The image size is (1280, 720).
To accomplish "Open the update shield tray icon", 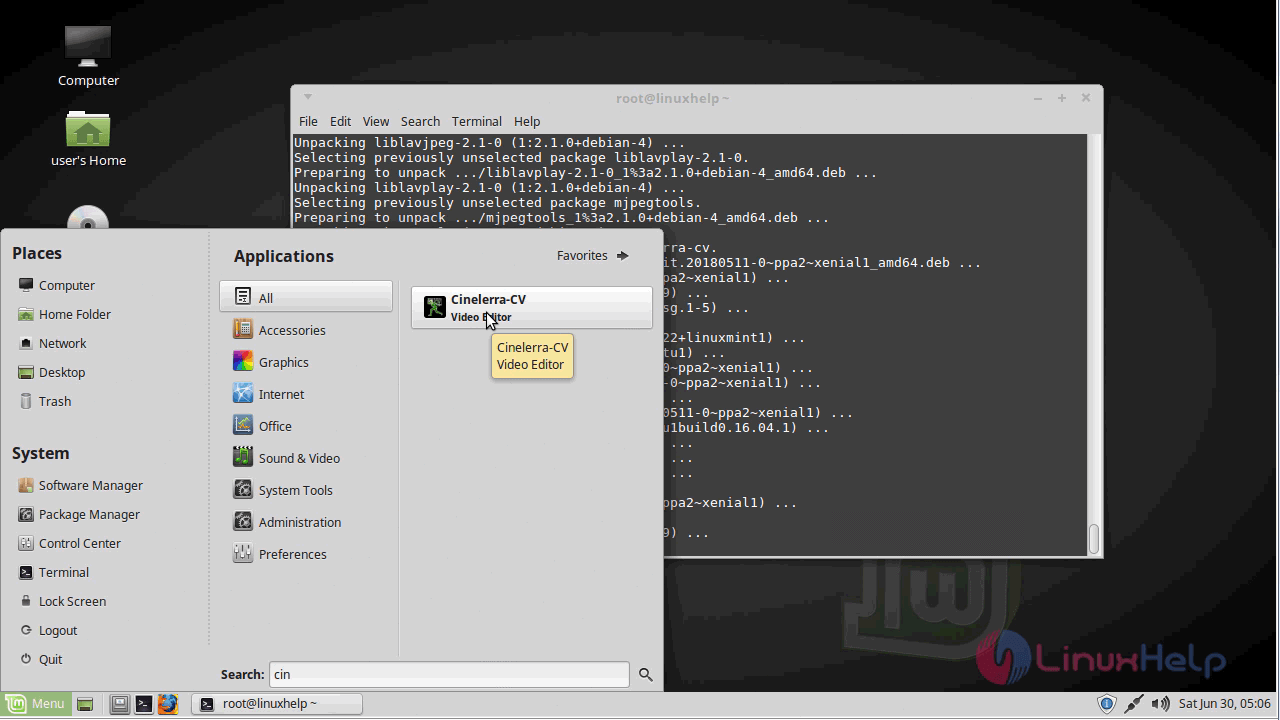I will click(1107, 704).
